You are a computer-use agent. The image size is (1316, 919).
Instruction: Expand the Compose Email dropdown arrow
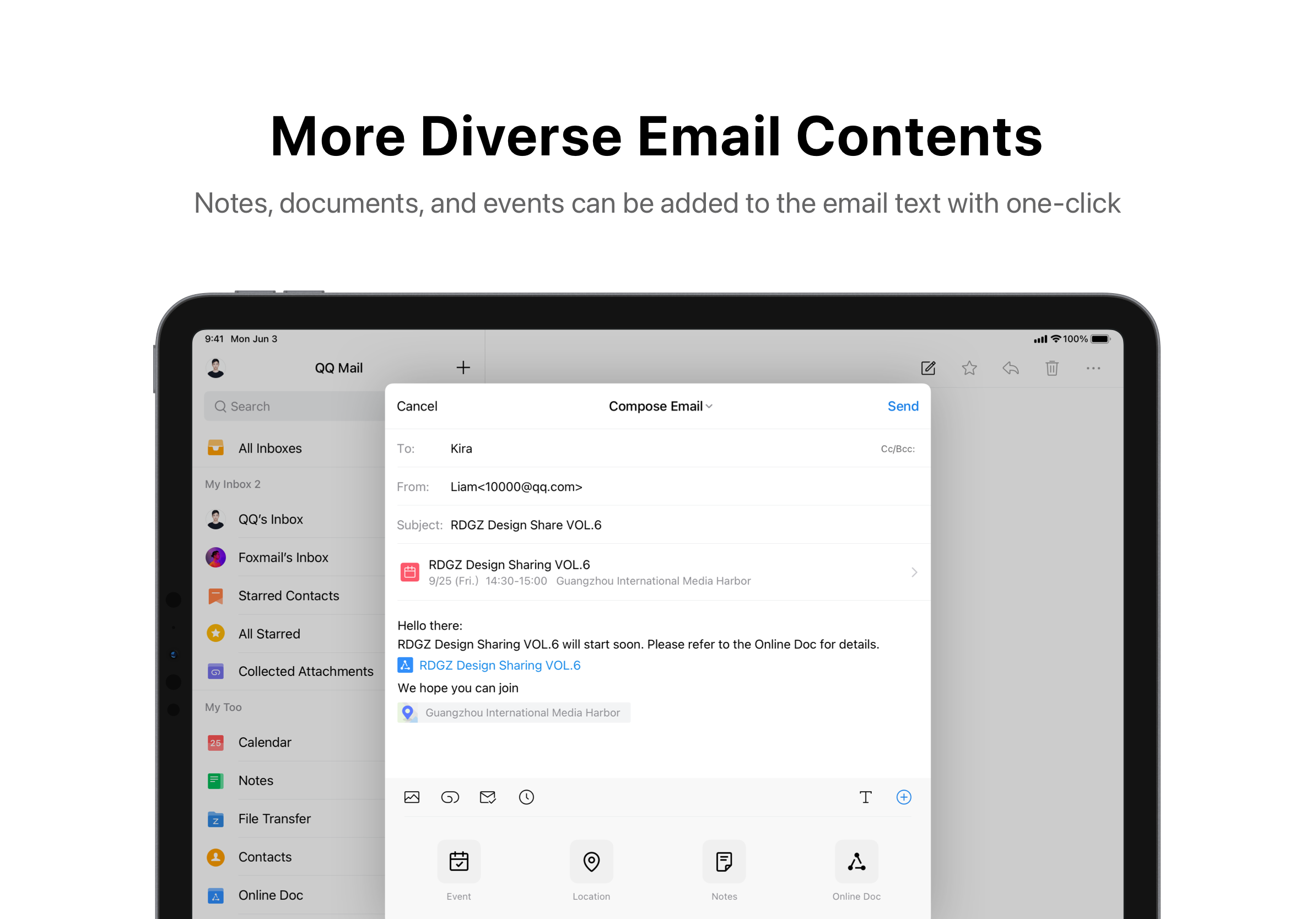710,406
